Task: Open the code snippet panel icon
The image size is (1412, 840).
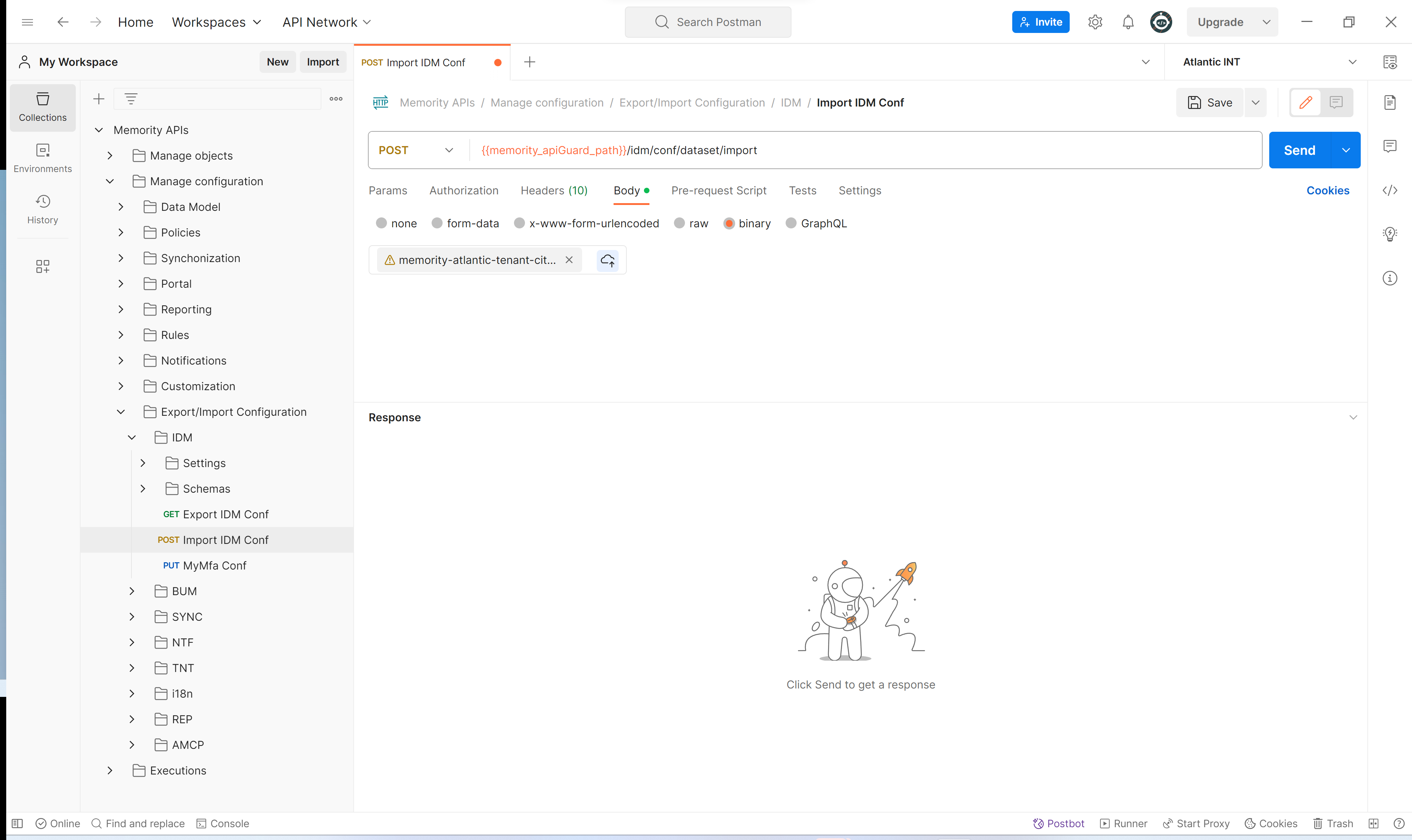Action: pyautogui.click(x=1390, y=190)
